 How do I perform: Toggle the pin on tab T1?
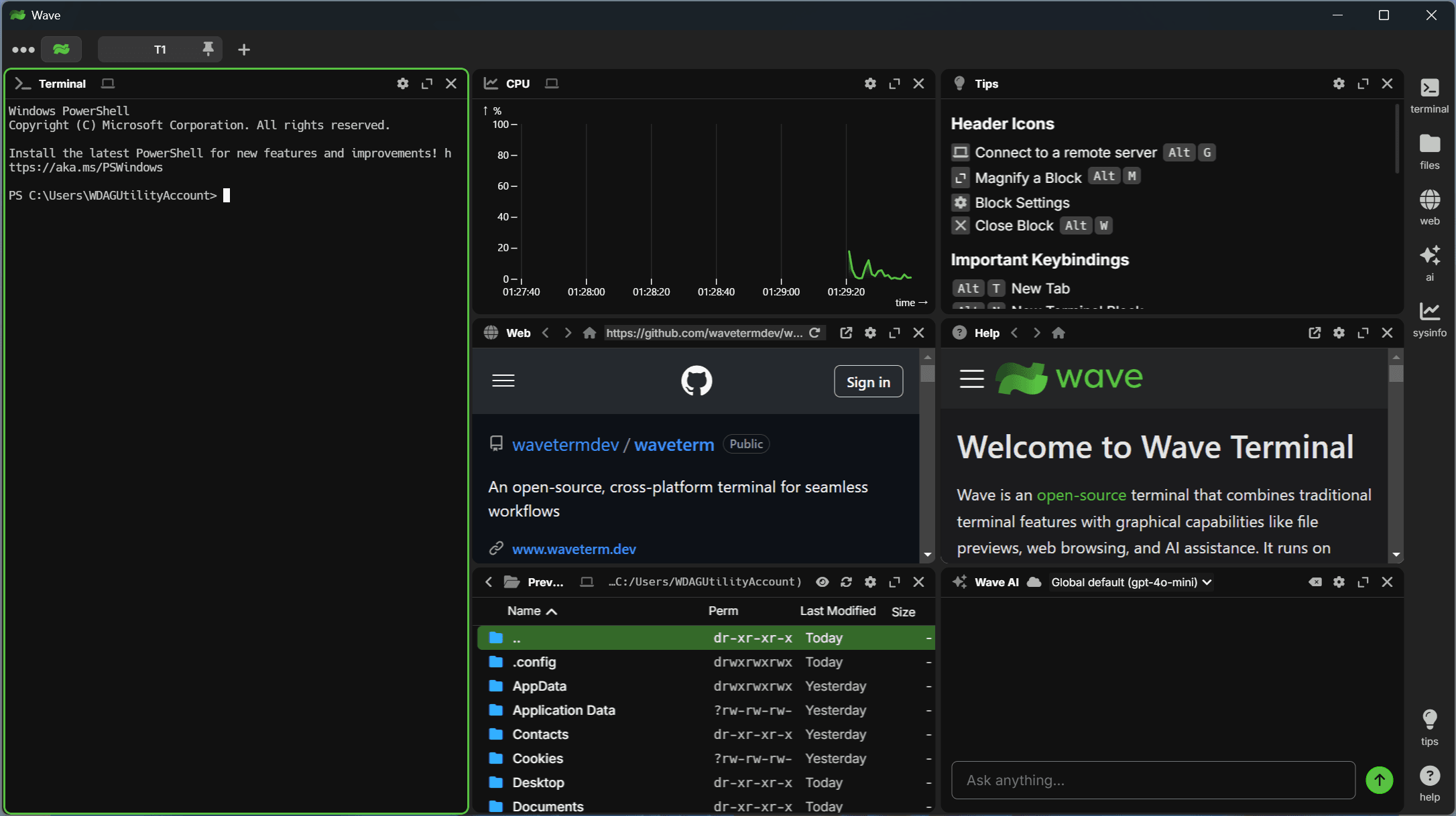click(x=208, y=49)
